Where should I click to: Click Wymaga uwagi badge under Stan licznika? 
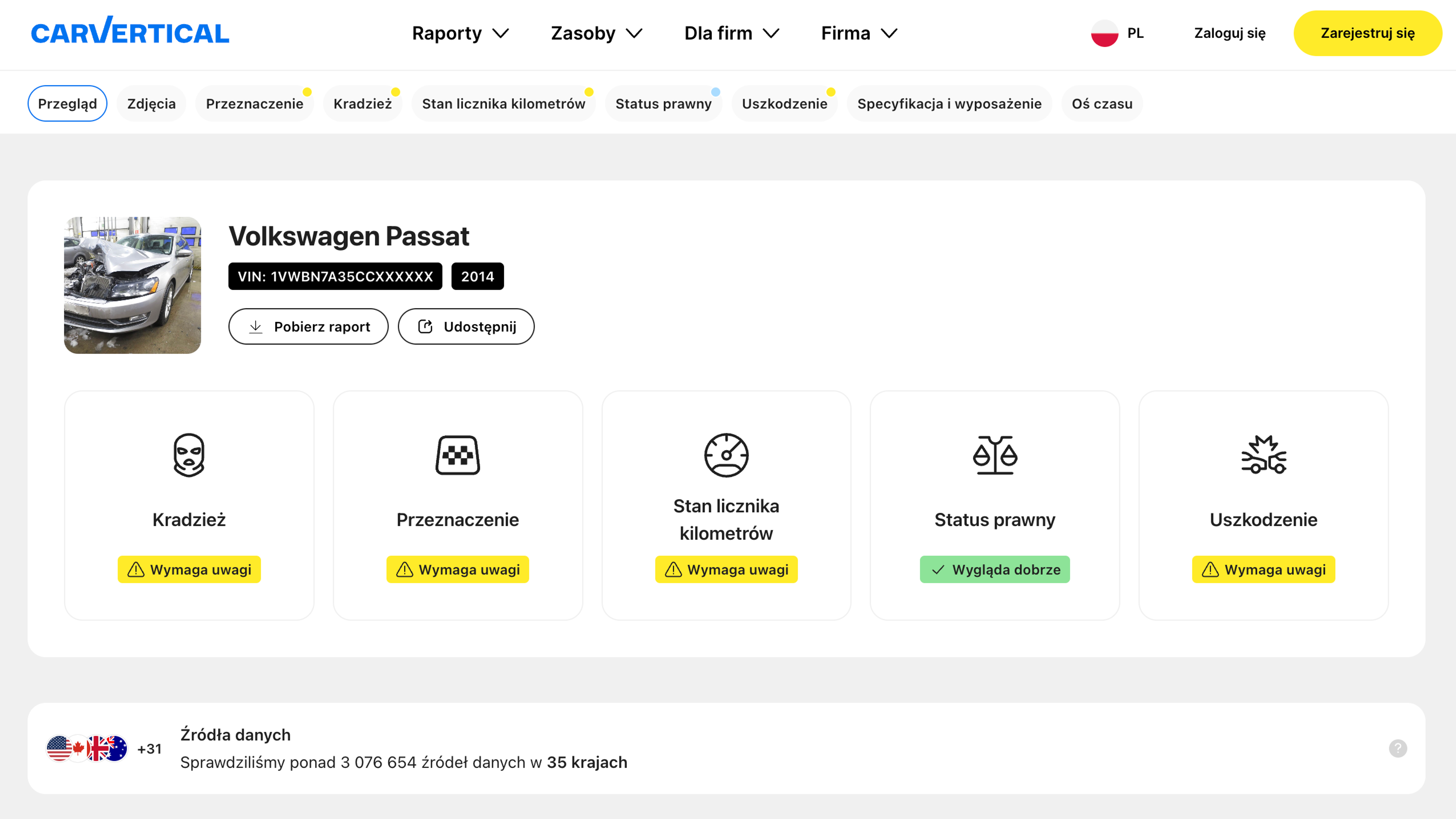[x=726, y=569]
